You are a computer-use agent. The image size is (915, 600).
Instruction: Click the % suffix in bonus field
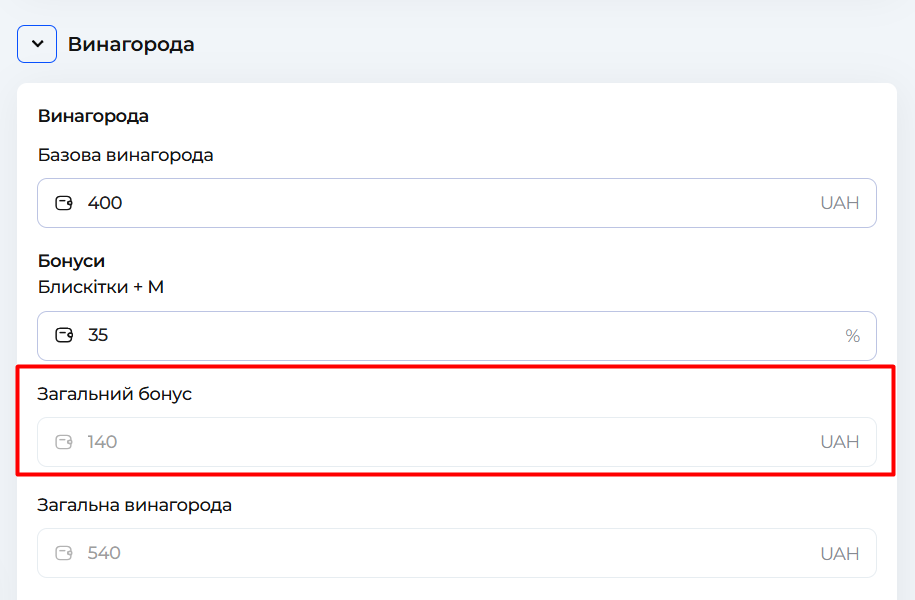click(852, 336)
